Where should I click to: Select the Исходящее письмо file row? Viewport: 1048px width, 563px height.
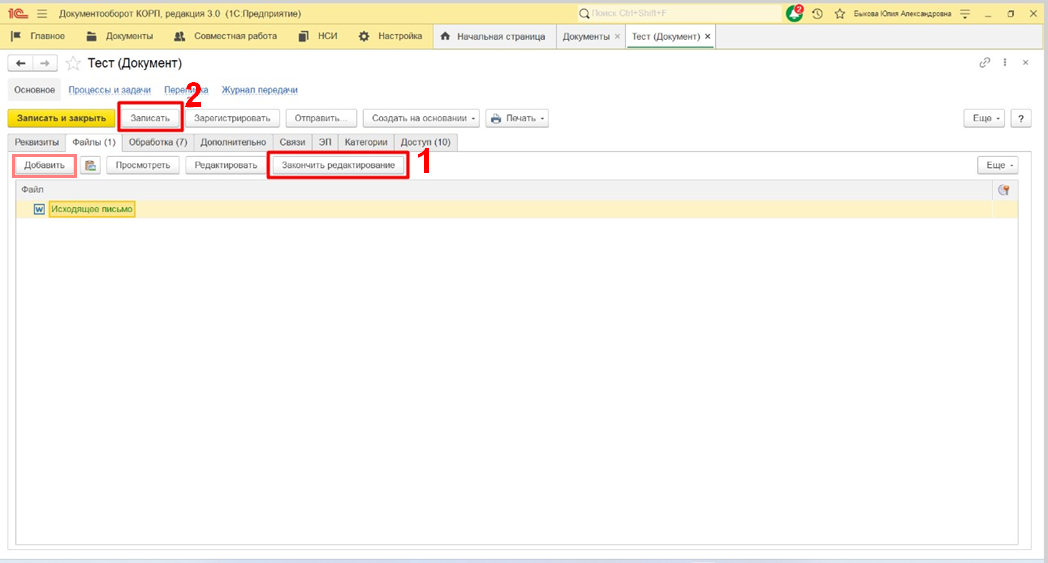(x=91, y=209)
